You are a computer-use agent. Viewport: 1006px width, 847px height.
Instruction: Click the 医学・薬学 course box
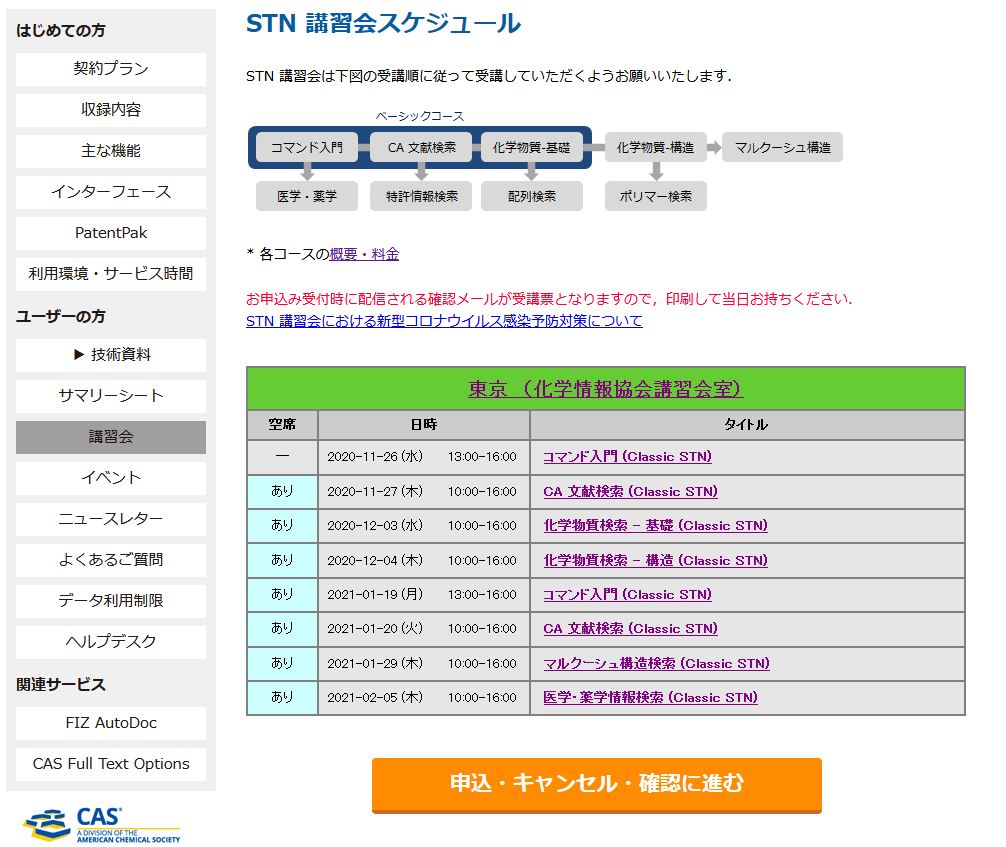pyautogui.click(x=307, y=196)
